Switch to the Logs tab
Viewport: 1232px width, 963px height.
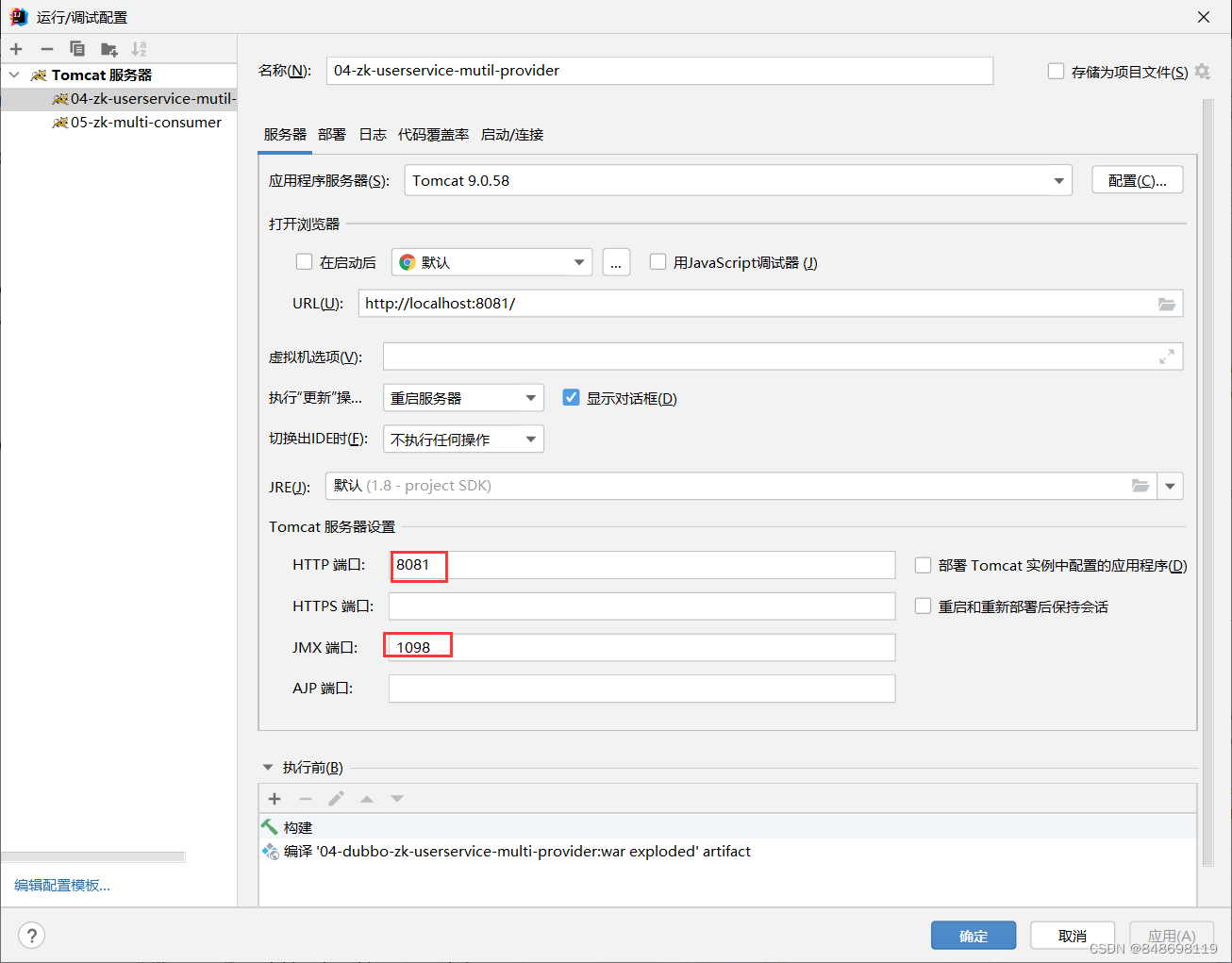click(x=373, y=135)
